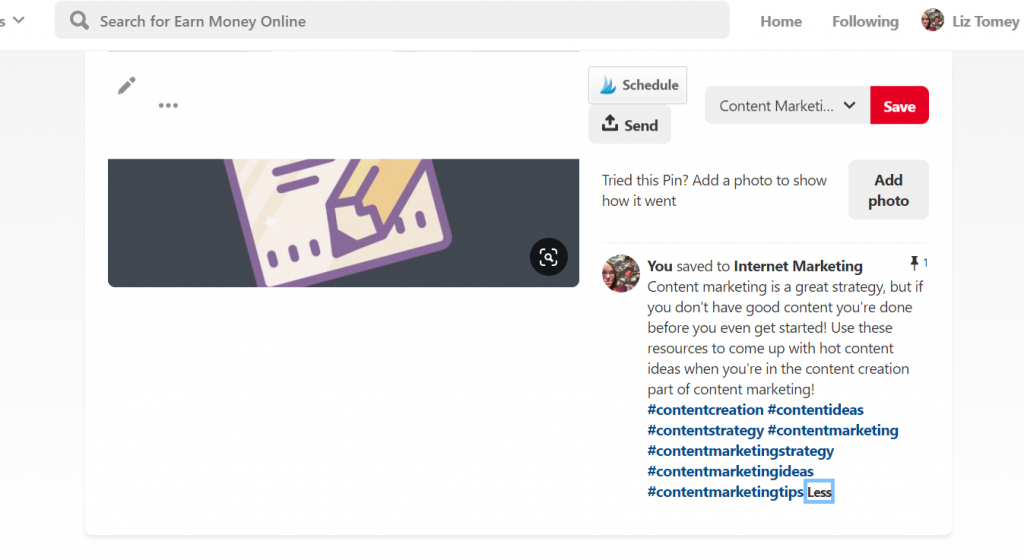Screen dimensions: 1024x560
Task: Open the Following tab
Action: tap(865, 22)
